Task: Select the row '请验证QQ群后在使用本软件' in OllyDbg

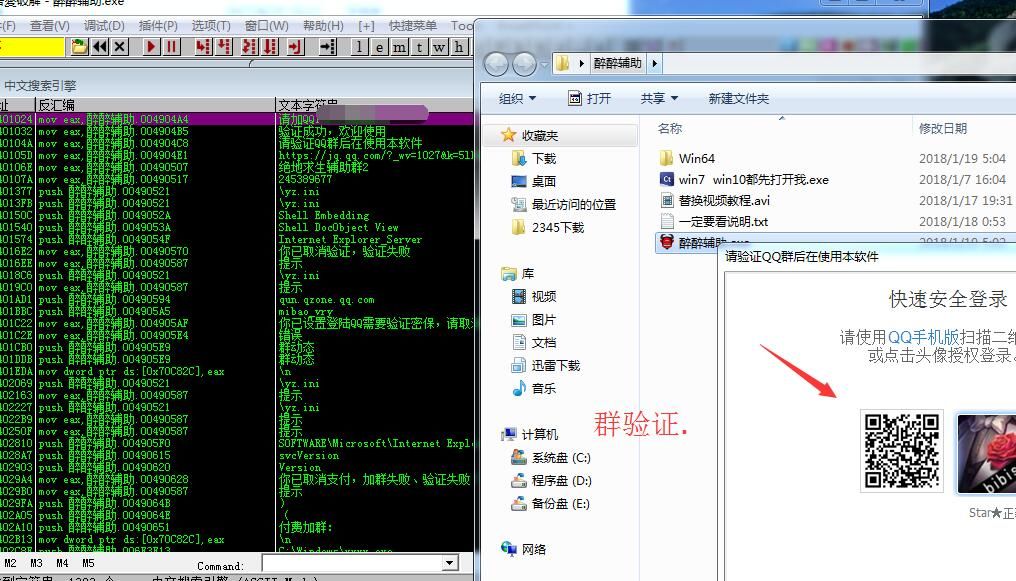Action: click(x=236, y=143)
